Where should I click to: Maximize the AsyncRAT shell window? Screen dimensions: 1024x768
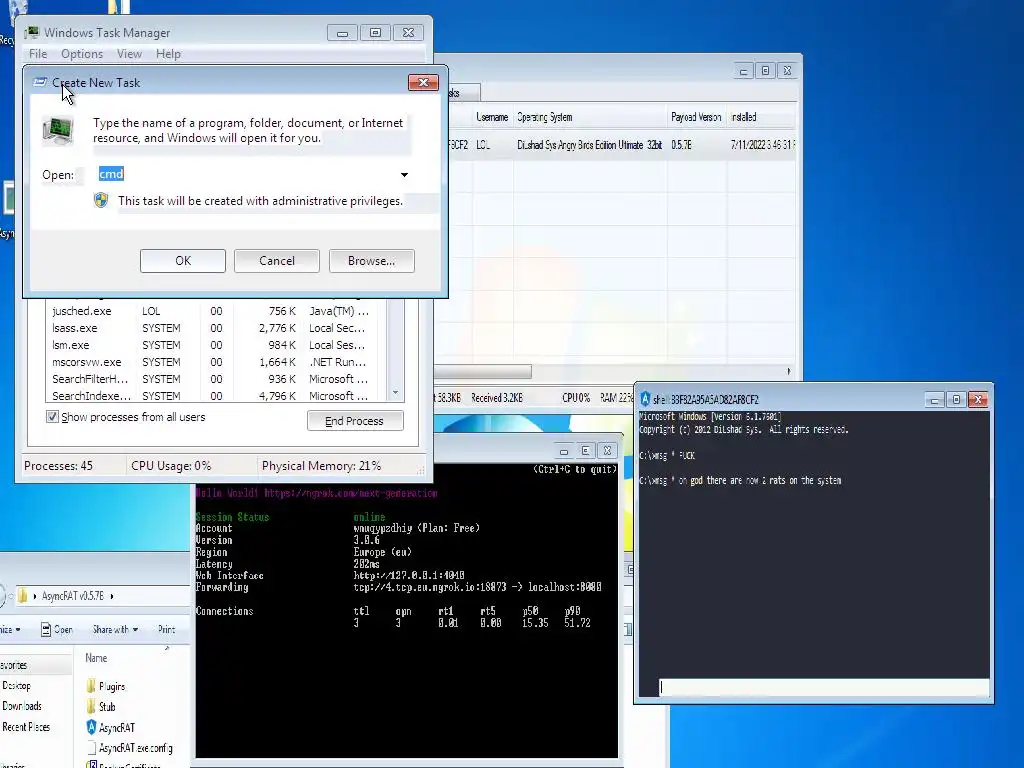pos(956,399)
